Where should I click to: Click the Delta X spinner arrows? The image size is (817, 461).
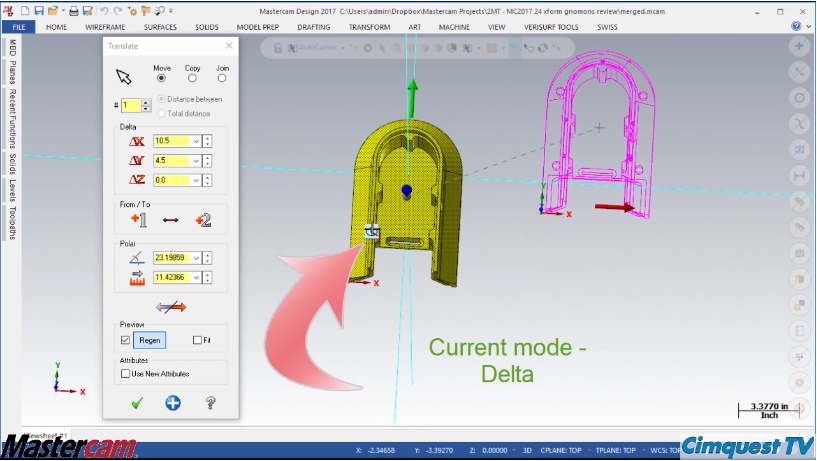click(x=207, y=141)
